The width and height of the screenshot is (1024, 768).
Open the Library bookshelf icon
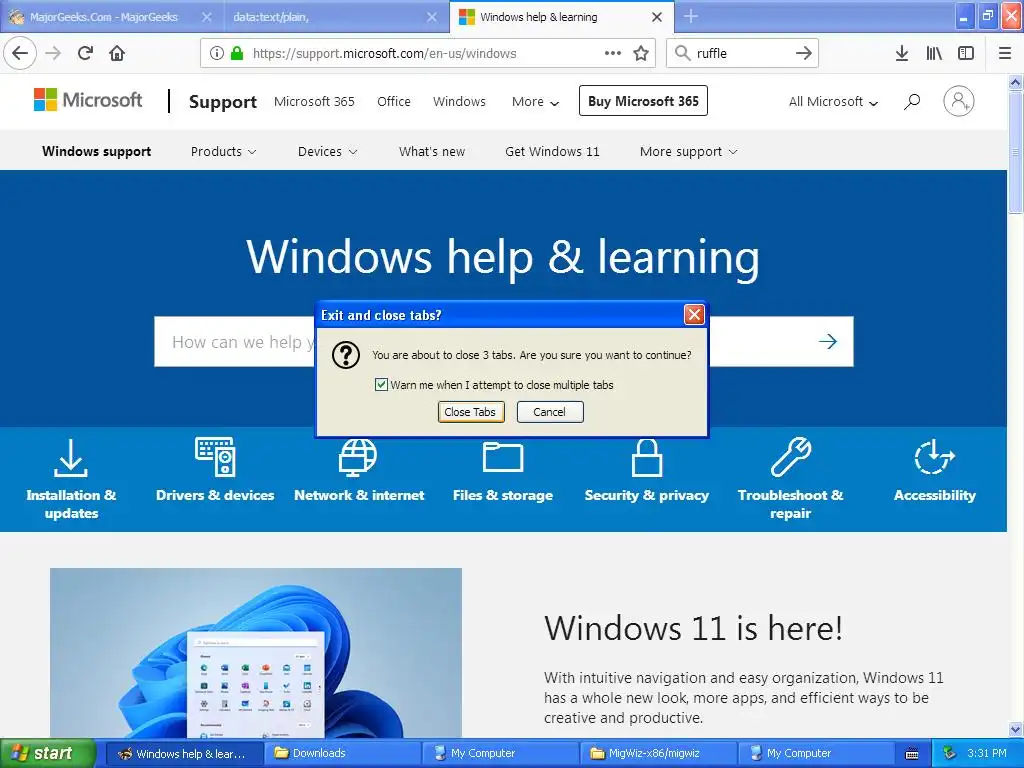[x=934, y=53]
